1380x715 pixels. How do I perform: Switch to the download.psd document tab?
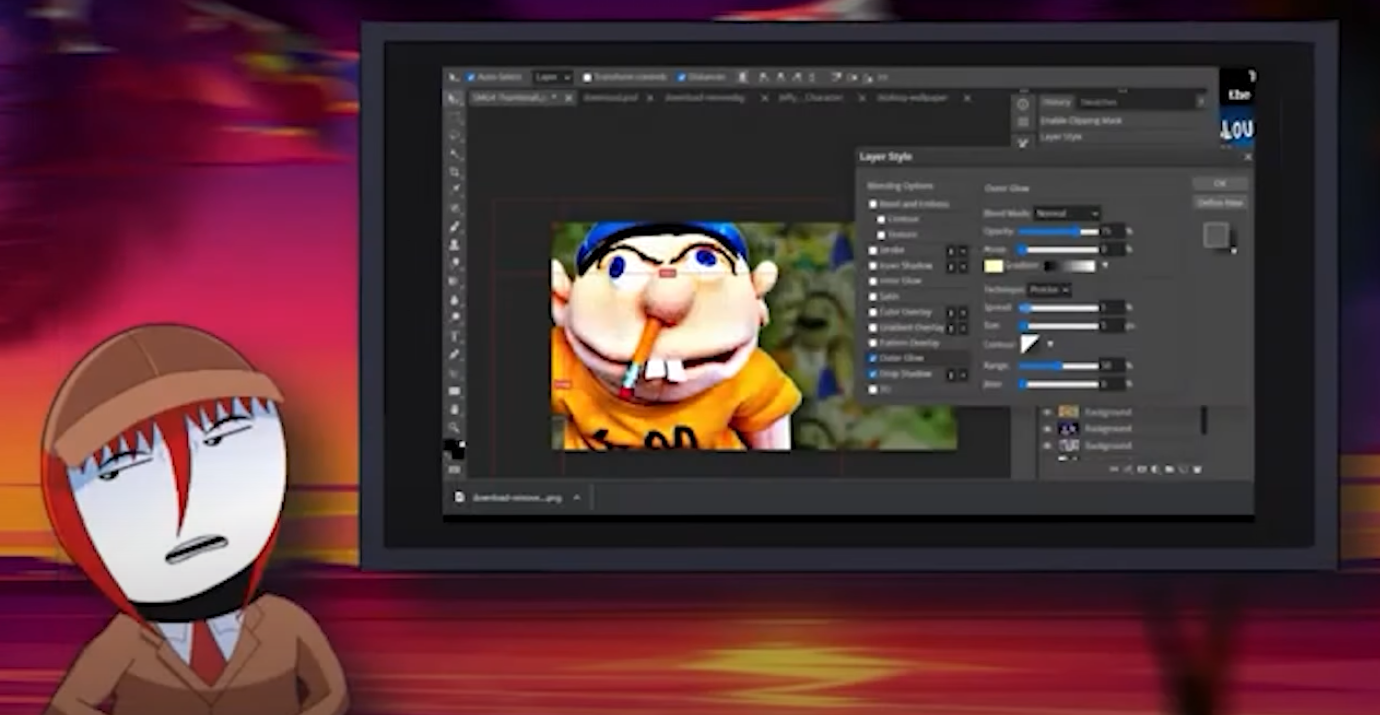[610, 98]
